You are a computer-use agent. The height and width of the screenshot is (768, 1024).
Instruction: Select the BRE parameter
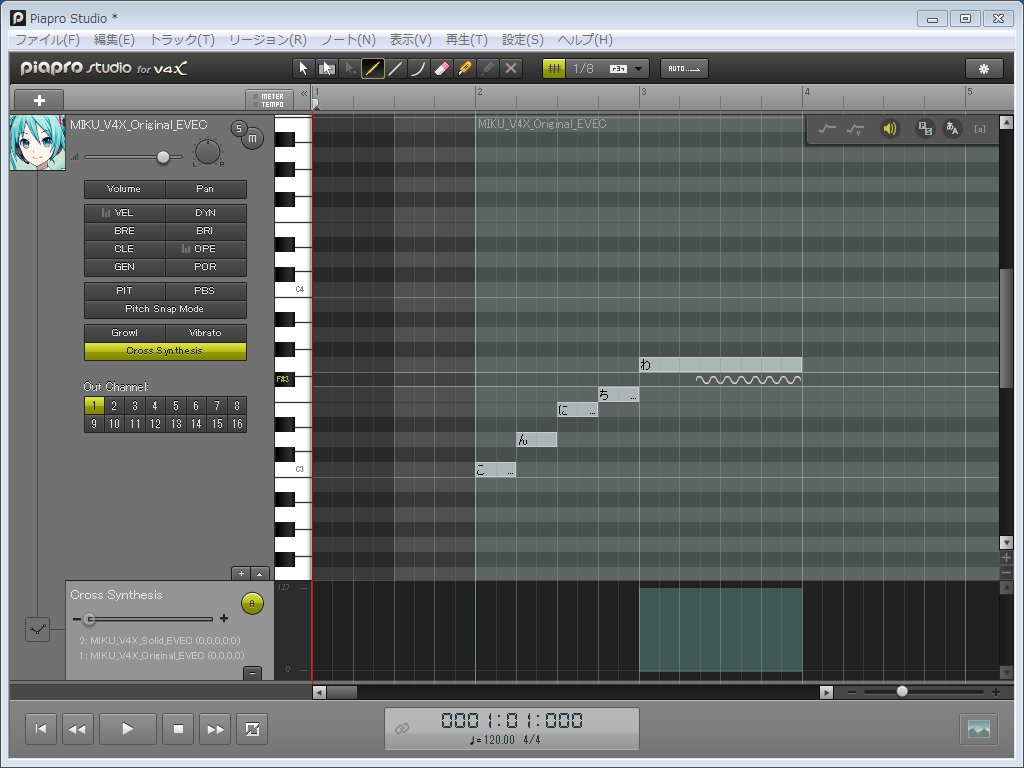click(x=124, y=231)
